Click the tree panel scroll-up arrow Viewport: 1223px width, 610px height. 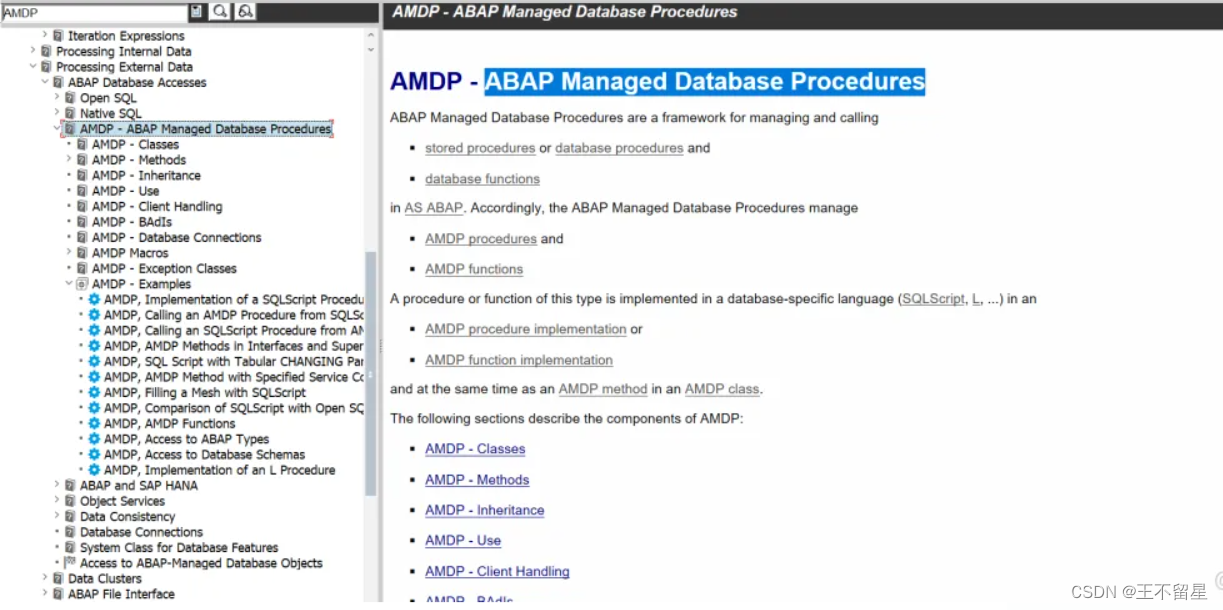[x=371, y=34]
